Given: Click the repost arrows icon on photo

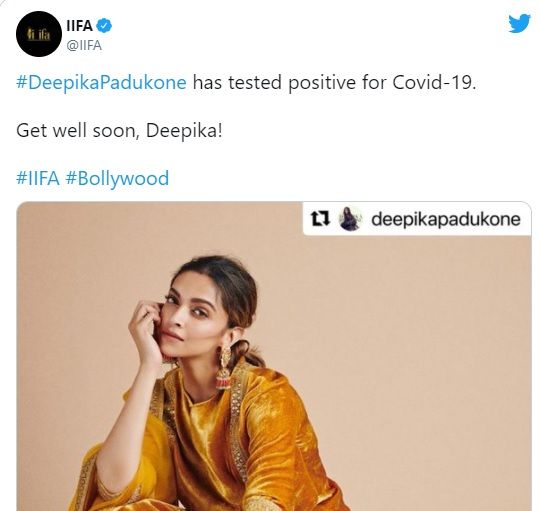Looking at the screenshot, I should coord(320,219).
